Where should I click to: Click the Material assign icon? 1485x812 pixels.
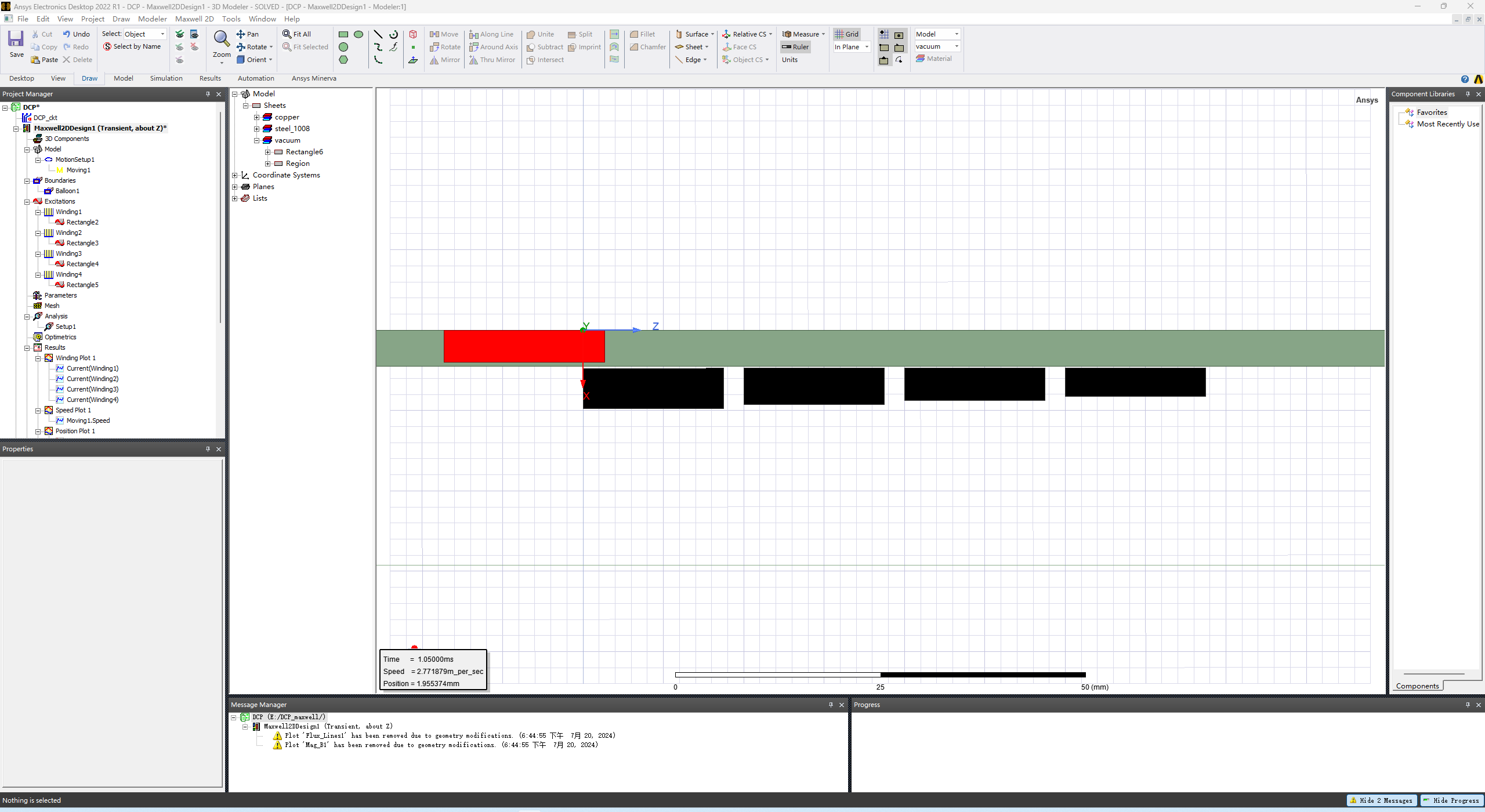click(934, 59)
